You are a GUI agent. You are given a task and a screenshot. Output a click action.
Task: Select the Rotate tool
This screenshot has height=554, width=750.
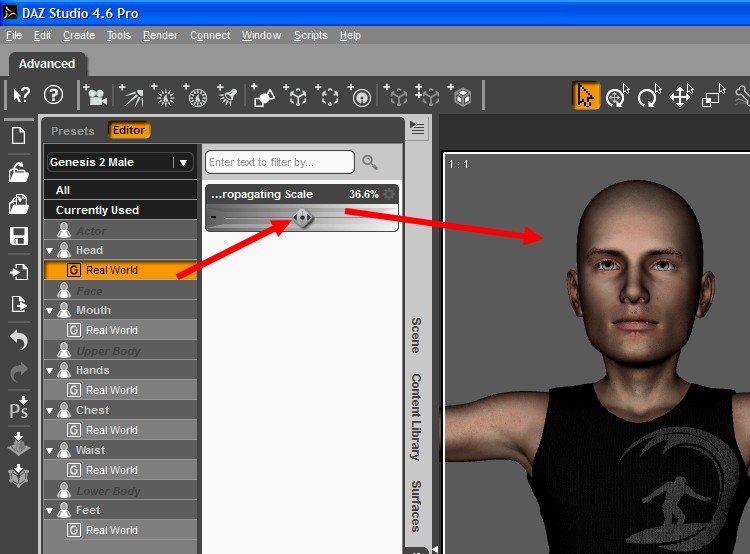[x=649, y=95]
